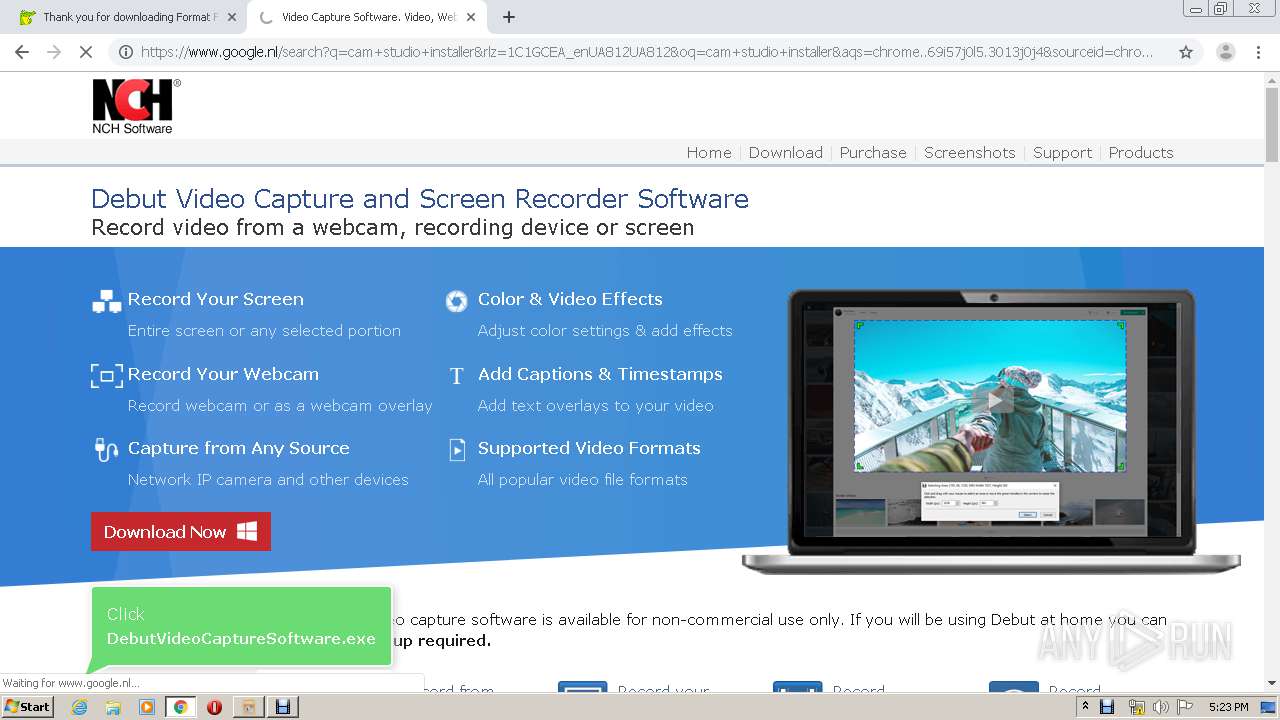The image size is (1280, 720).
Task: Launch media player from the taskbar
Action: click(x=147, y=707)
